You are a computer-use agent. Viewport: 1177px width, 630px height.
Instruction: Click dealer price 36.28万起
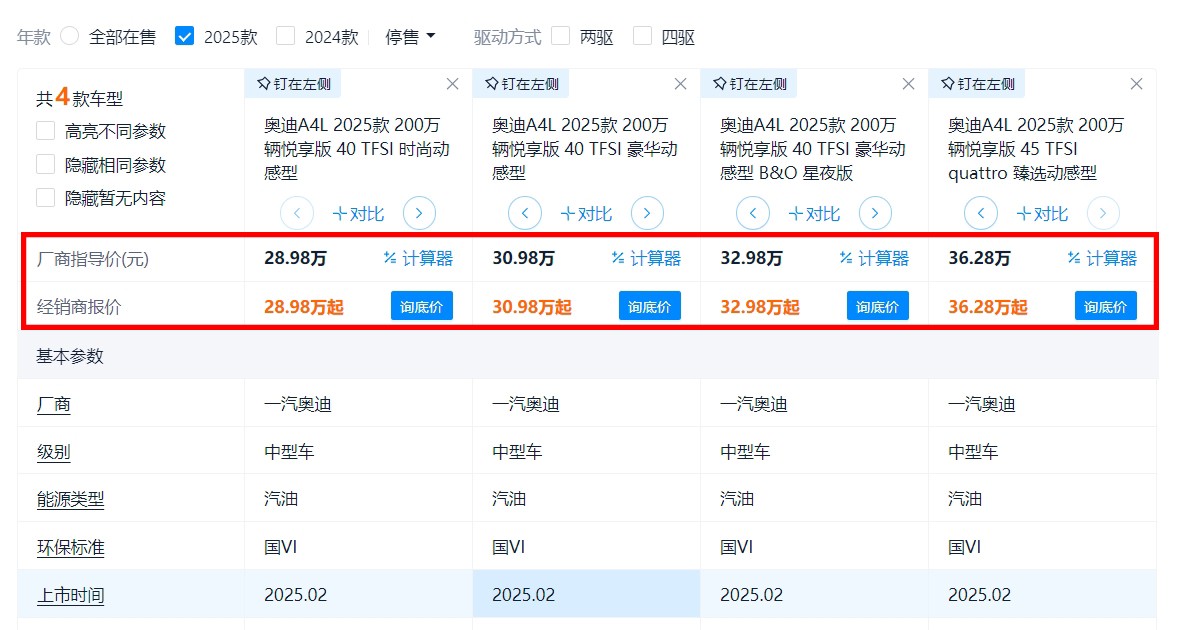(988, 307)
